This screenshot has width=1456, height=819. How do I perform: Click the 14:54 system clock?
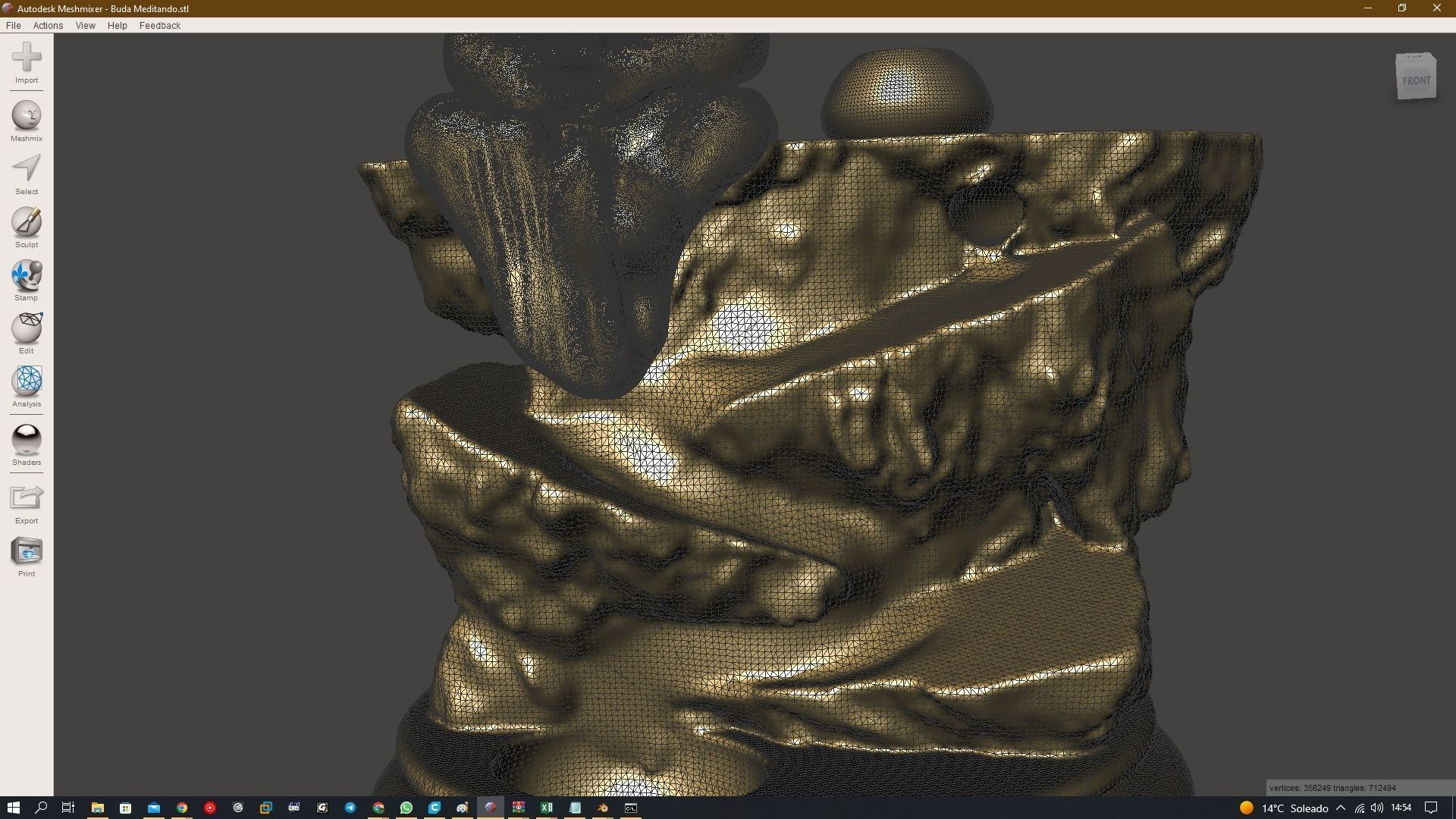[x=1401, y=808]
